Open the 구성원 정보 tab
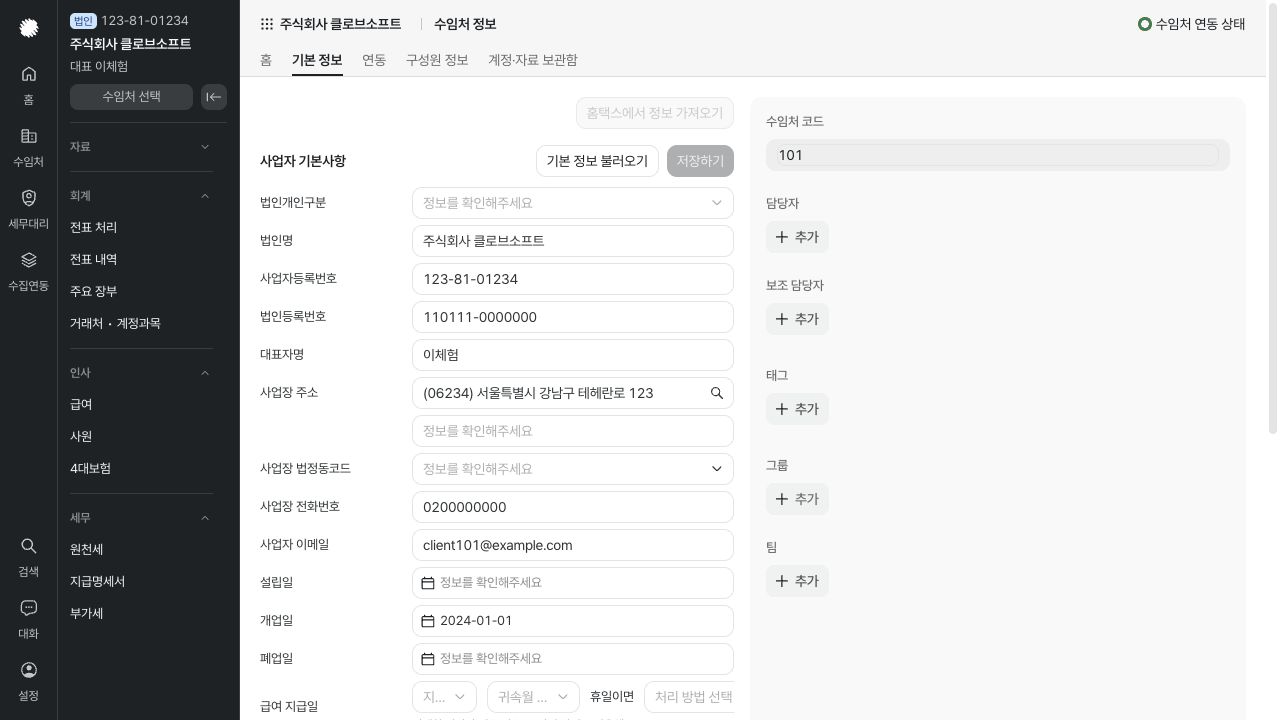The image size is (1280, 720). [x=437, y=60]
